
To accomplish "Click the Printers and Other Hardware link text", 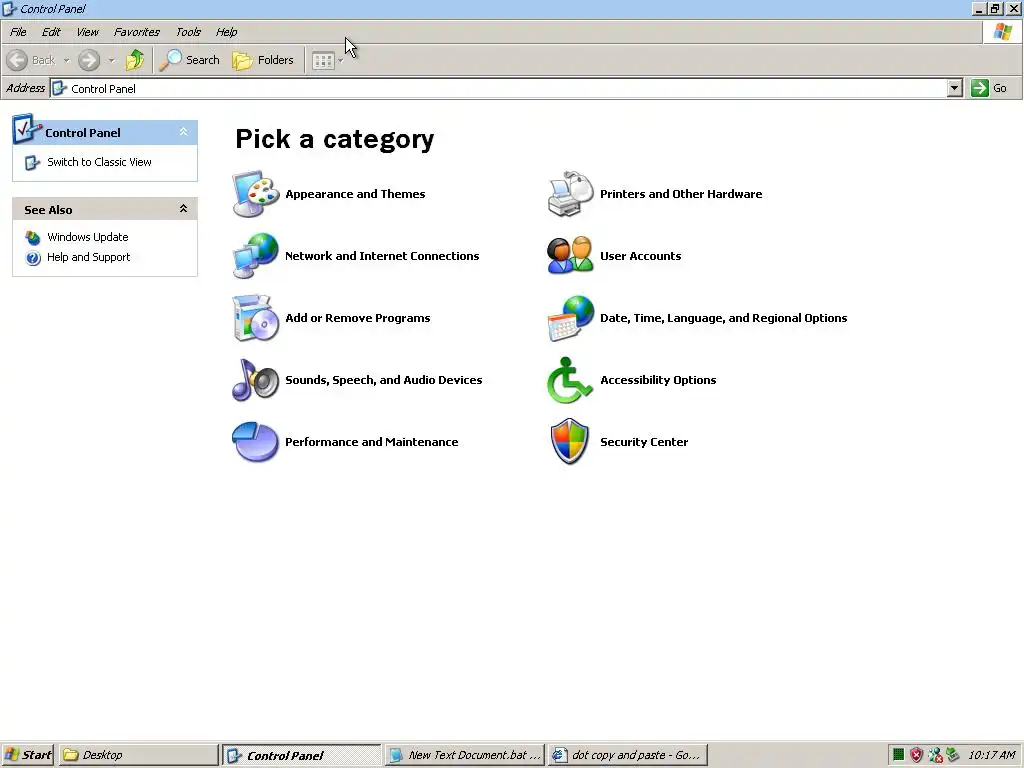I will [681, 194].
